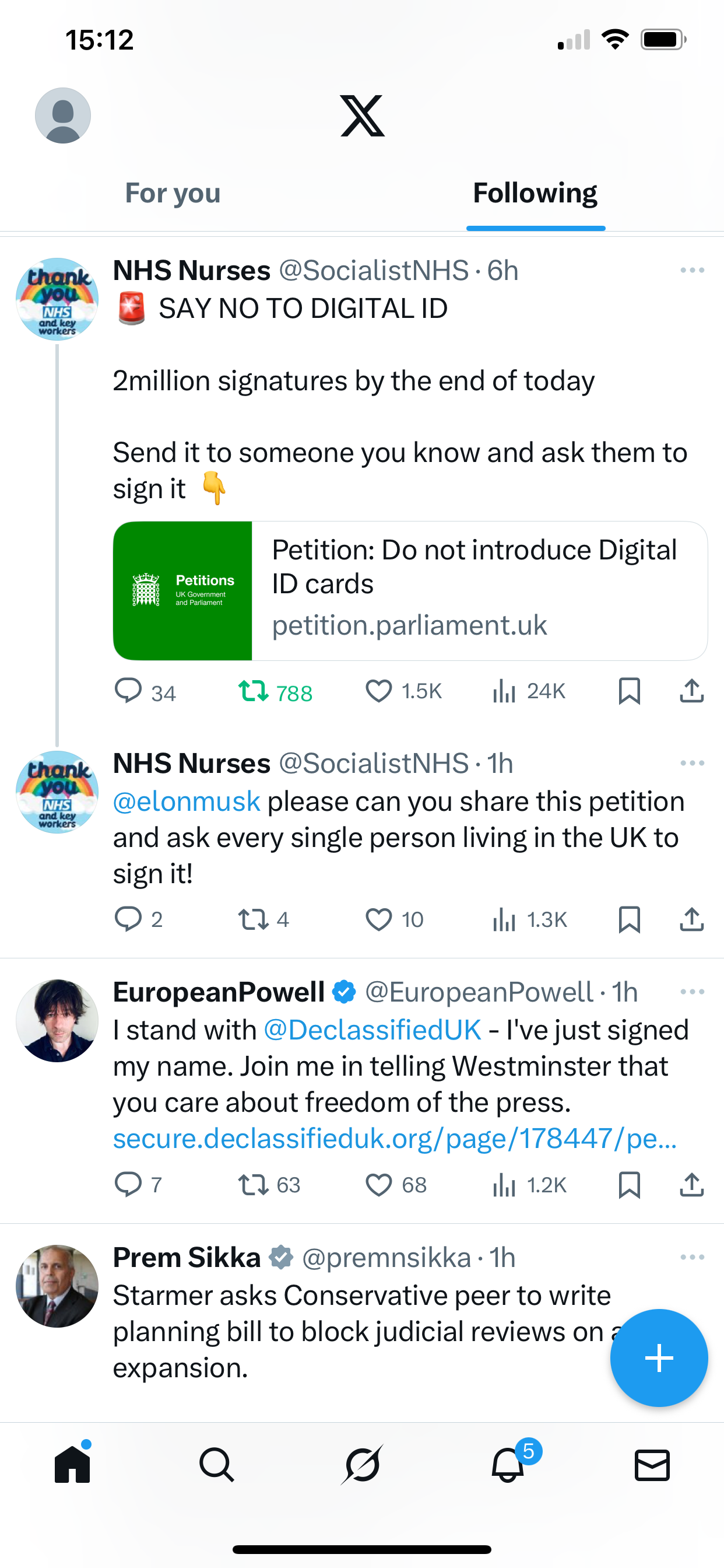This screenshot has width=724, height=1568.
Task: Bookmark the EuropeanPowell post
Action: 629,1185
